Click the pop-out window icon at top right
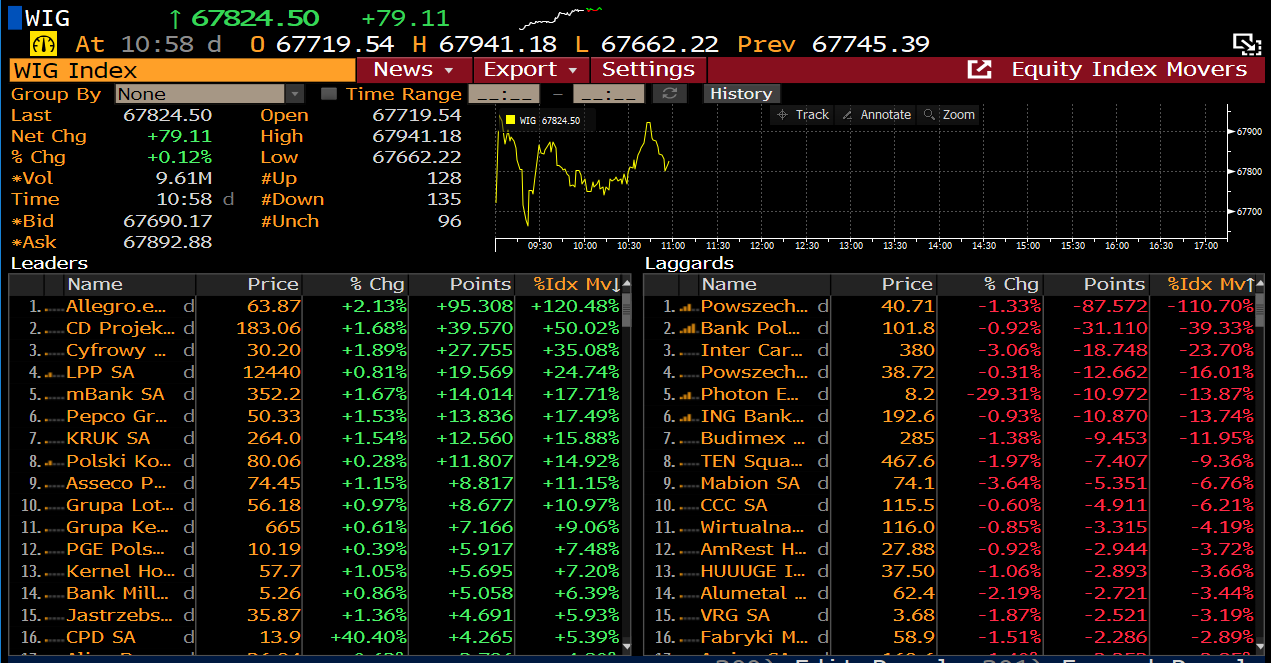Viewport: 1271px width, 663px height. (1245, 44)
